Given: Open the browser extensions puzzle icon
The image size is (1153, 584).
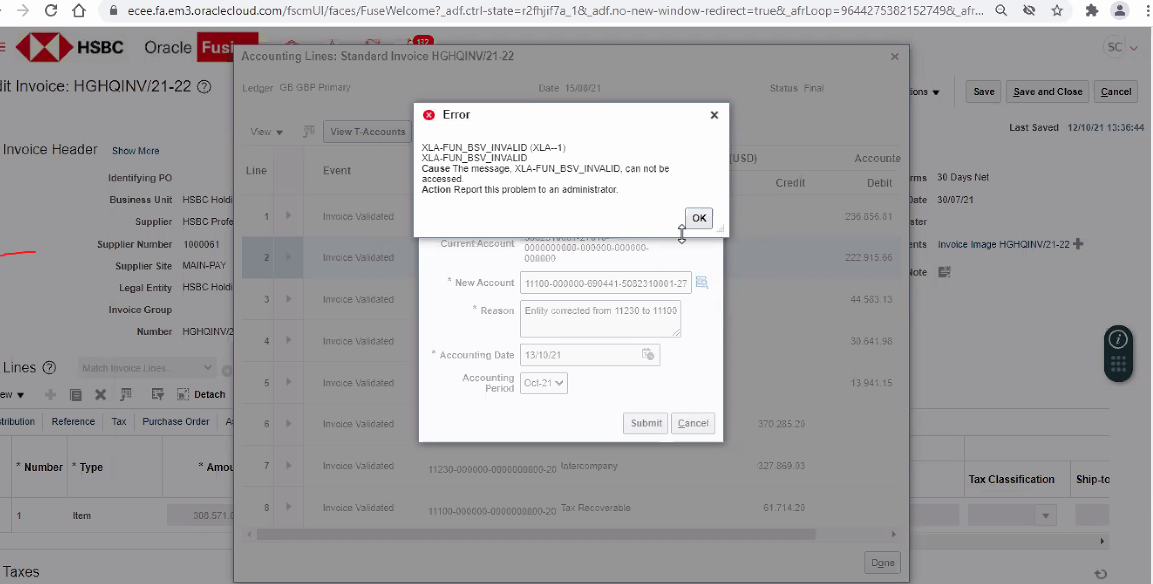Looking at the screenshot, I should (x=1092, y=11).
